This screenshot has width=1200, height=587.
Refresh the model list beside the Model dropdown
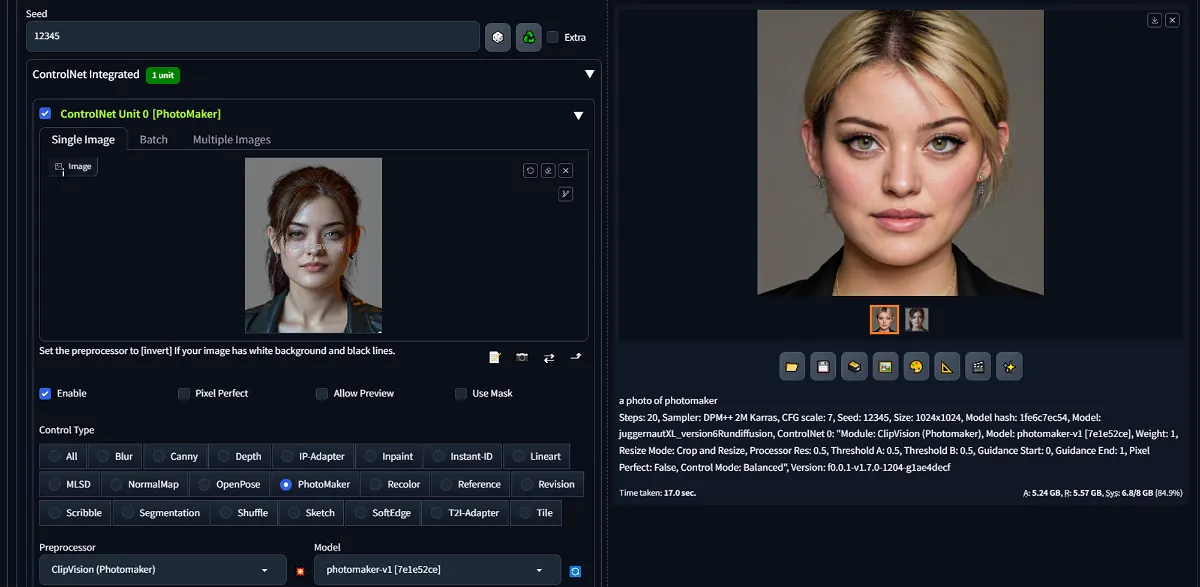(x=575, y=570)
